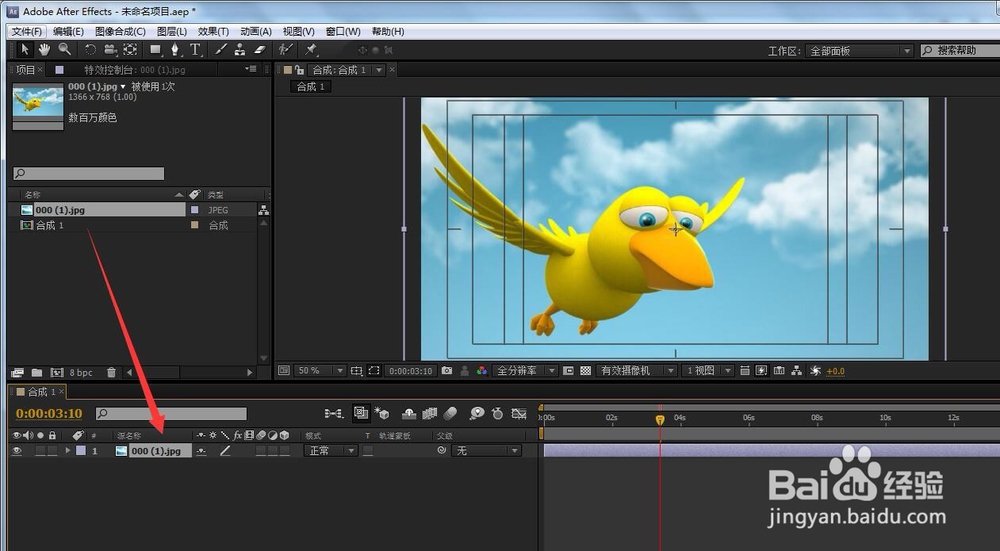Enable Frame Blending for the composition
The width and height of the screenshot is (1000, 551).
pyautogui.click(x=430, y=414)
